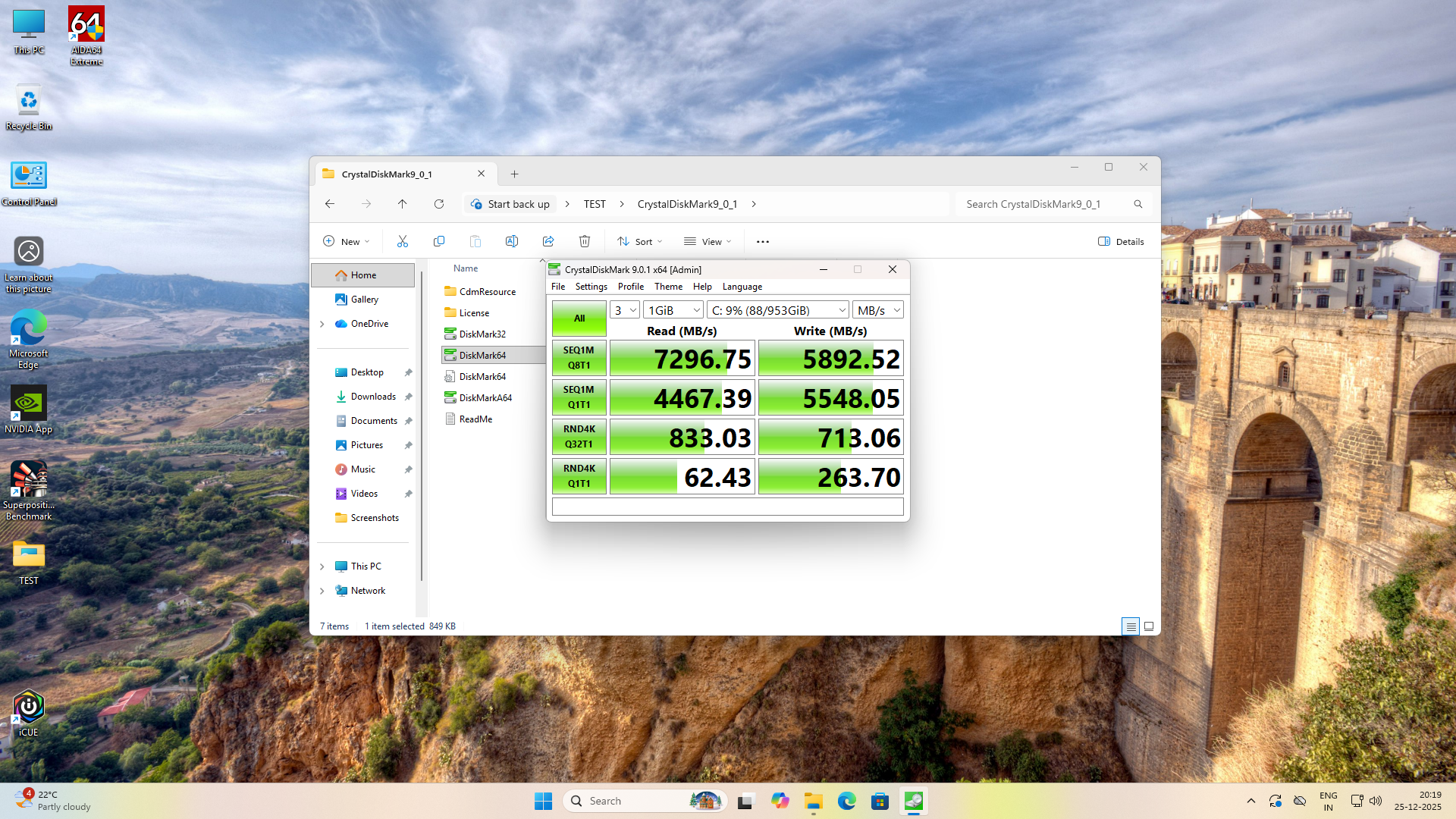
Task: Switch to details list view toggle
Action: 1131,626
